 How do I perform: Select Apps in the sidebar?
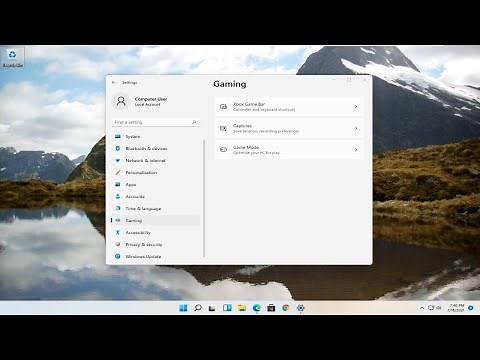coord(156,185)
